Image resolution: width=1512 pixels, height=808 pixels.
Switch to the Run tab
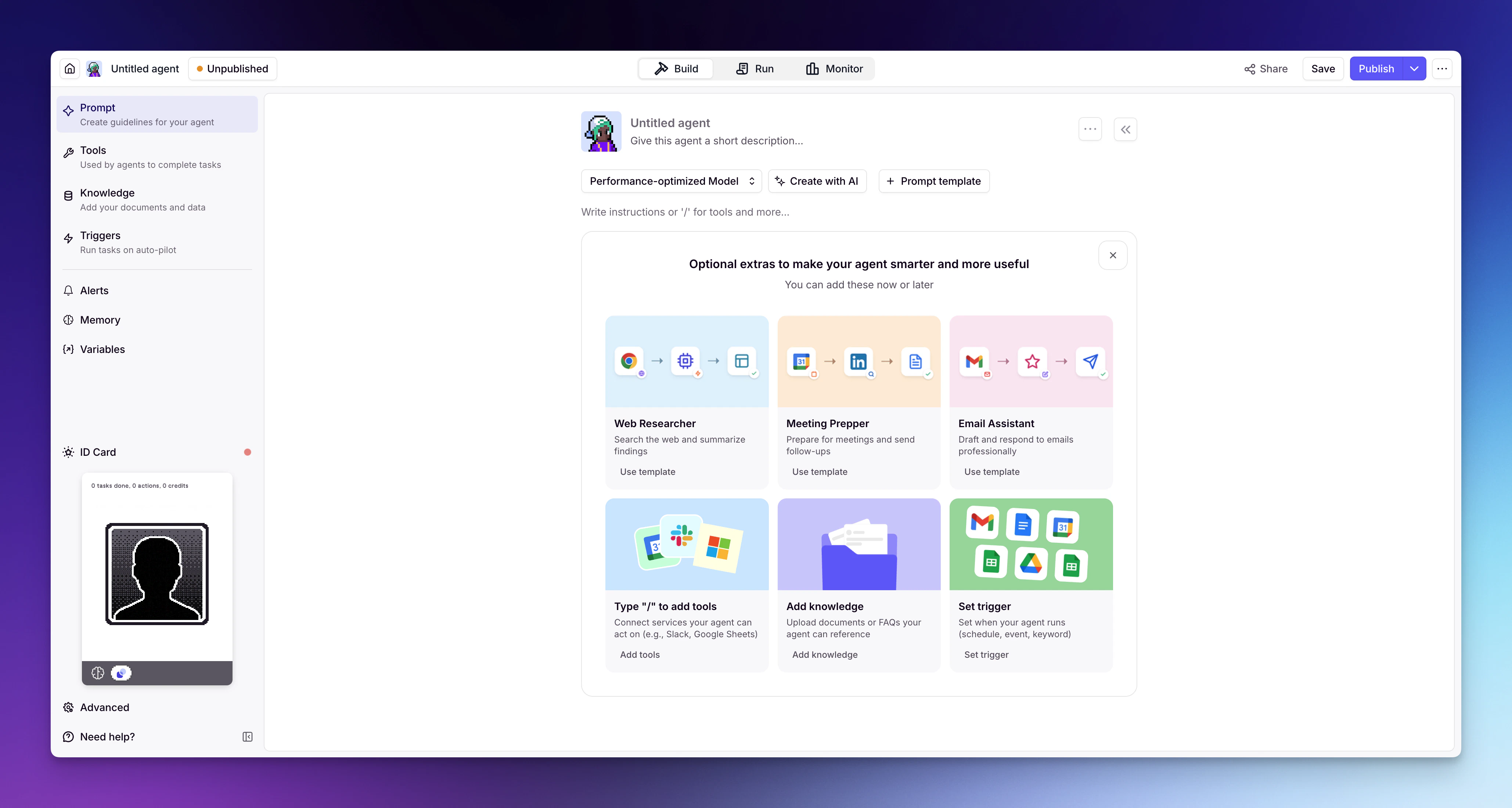tap(755, 69)
